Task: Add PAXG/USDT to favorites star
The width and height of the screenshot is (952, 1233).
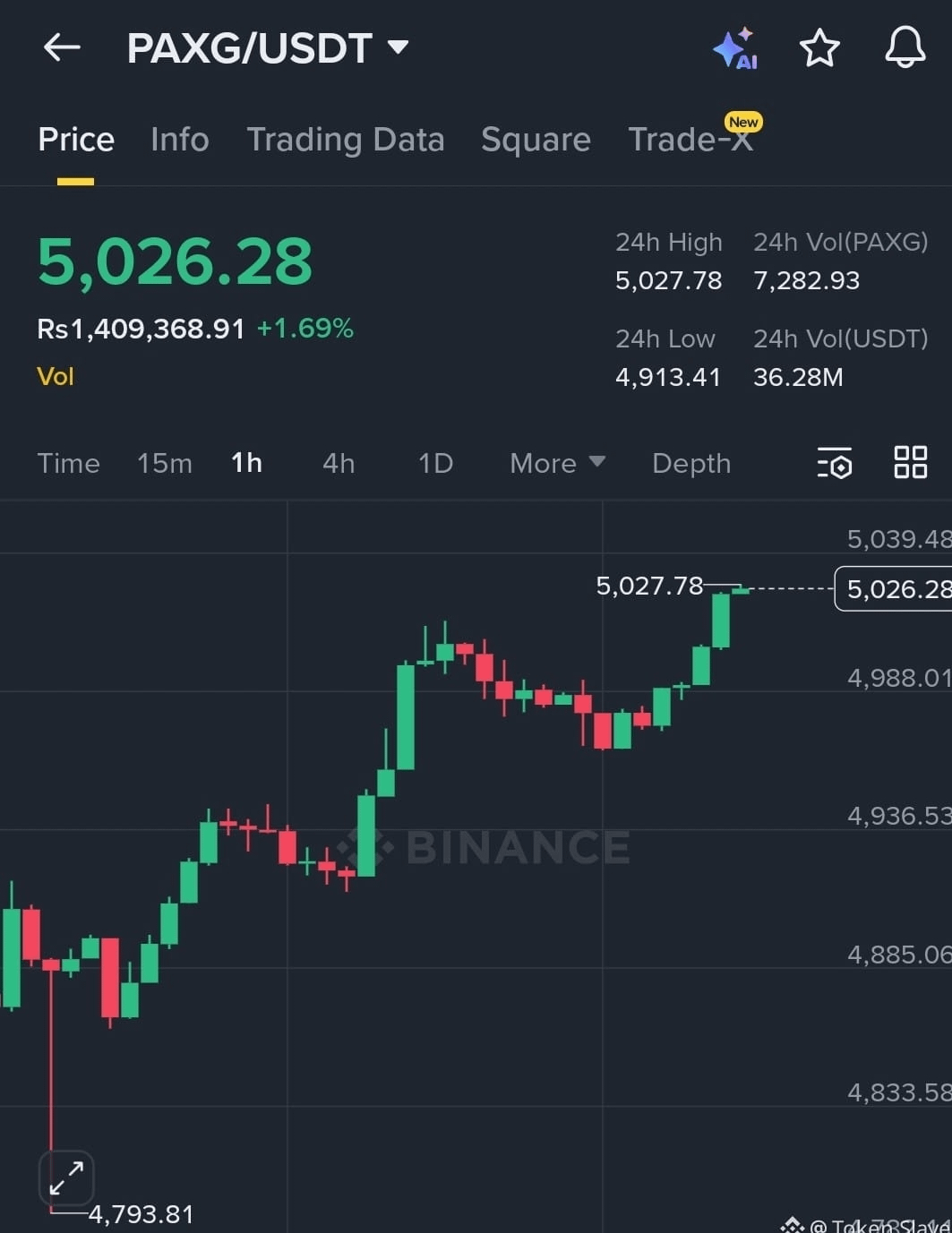Action: point(819,48)
